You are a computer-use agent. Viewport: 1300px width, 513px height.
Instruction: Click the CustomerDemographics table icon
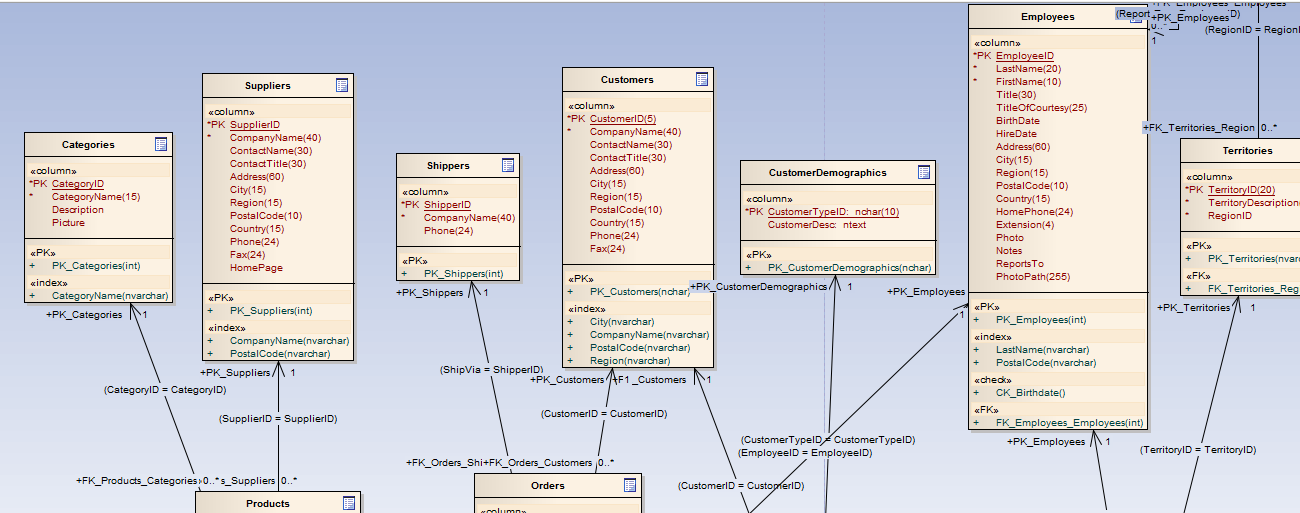click(924, 172)
